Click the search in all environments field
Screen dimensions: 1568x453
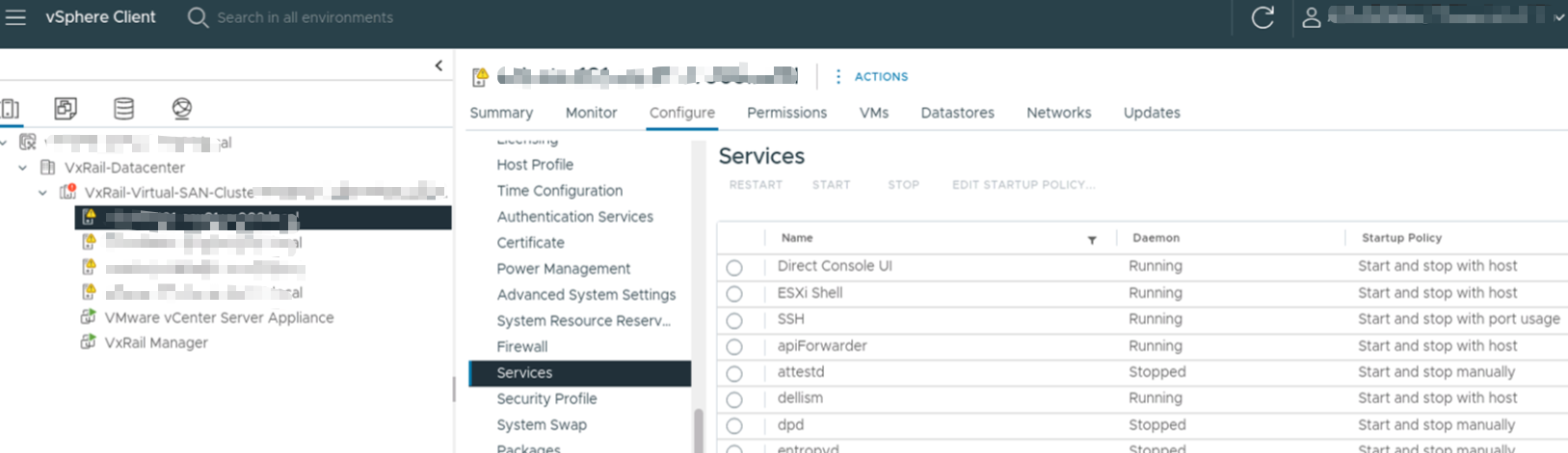click(x=305, y=17)
